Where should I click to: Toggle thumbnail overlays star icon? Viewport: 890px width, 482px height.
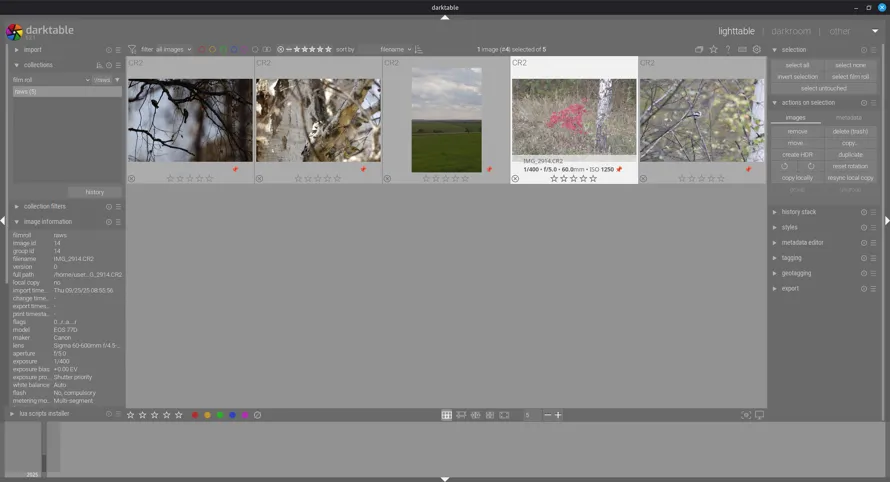714,49
